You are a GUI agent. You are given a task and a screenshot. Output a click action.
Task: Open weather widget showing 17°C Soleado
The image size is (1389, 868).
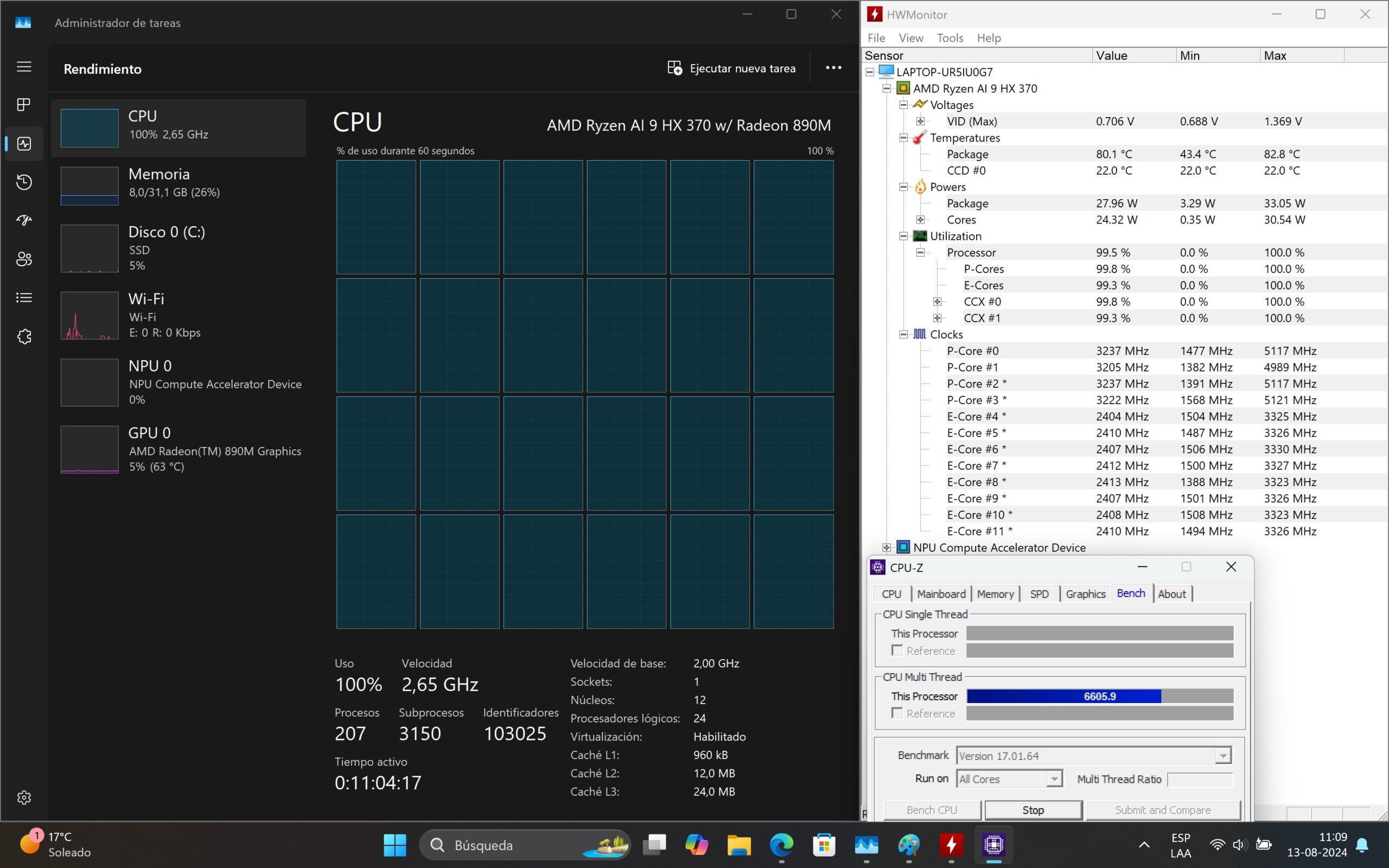tap(56, 845)
